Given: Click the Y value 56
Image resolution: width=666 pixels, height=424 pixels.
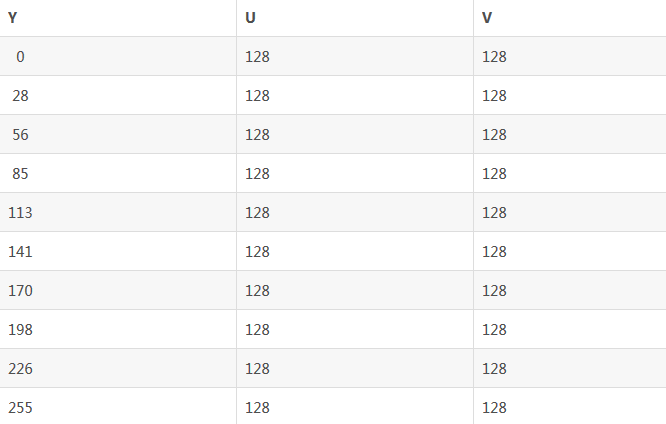Looking at the screenshot, I should [x=20, y=135].
